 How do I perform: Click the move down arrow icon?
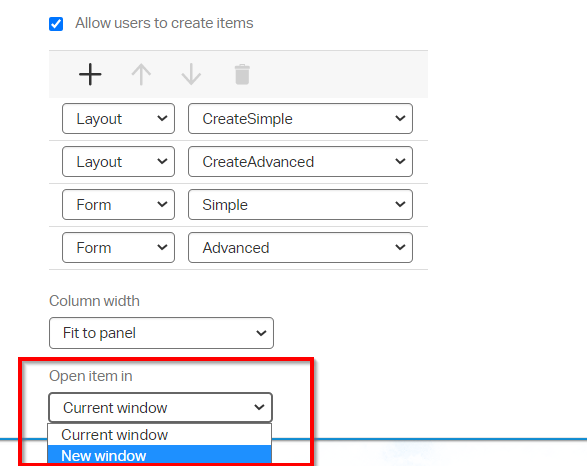click(x=191, y=74)
